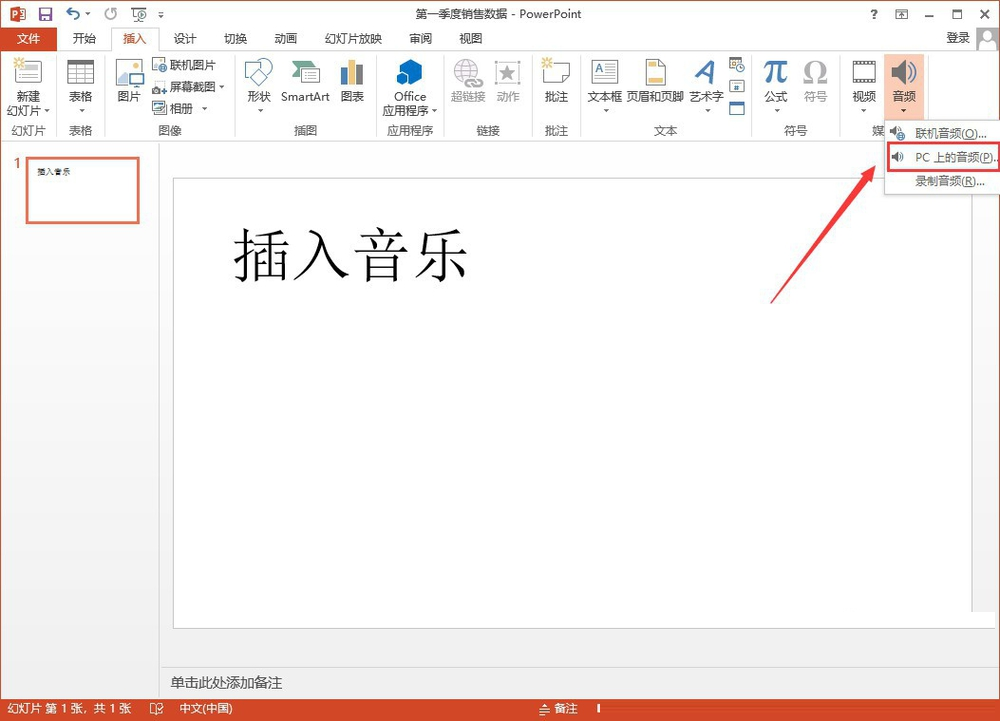Switch to the Transitions (切换) tab
The height and width of the screenshot is (721, 1000).
coord(235,38)
